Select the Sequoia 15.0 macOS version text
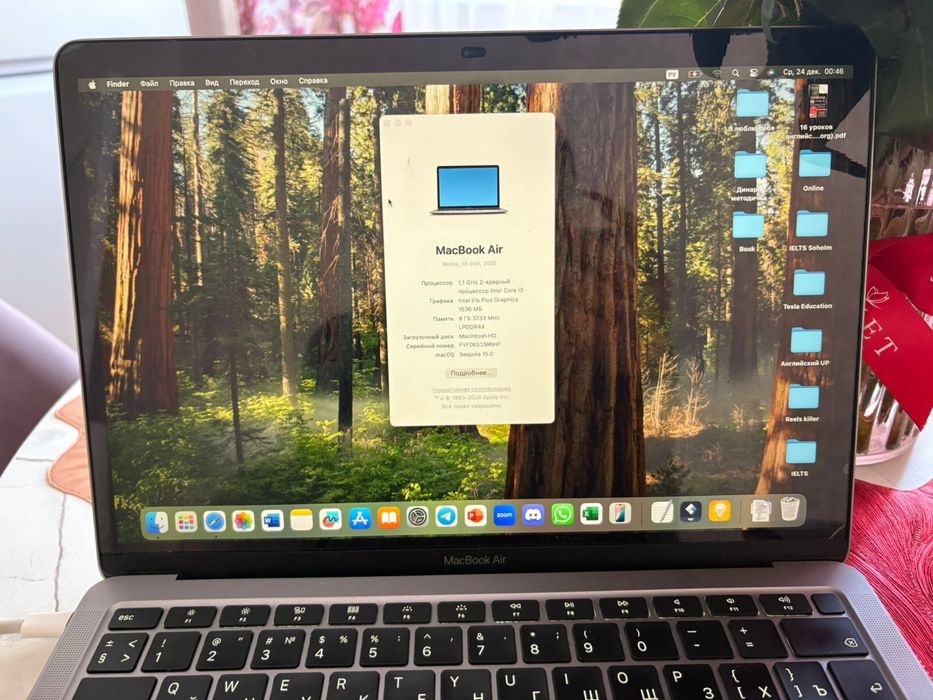Screen dimensions: 933x700 pyautogui.click(x=475, y=354)
